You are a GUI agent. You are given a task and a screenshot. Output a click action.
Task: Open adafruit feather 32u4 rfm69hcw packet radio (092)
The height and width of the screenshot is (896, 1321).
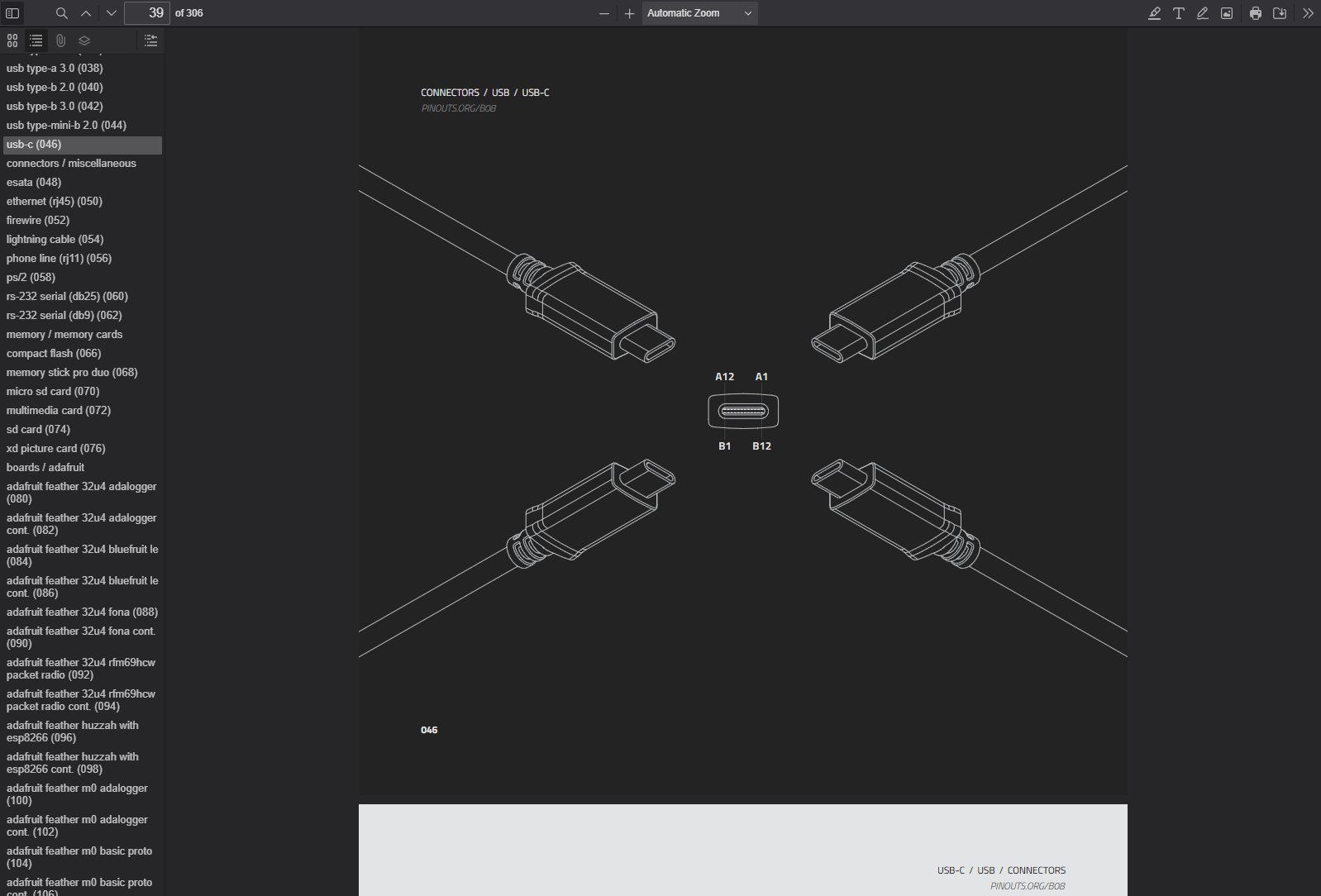point(81,669)
